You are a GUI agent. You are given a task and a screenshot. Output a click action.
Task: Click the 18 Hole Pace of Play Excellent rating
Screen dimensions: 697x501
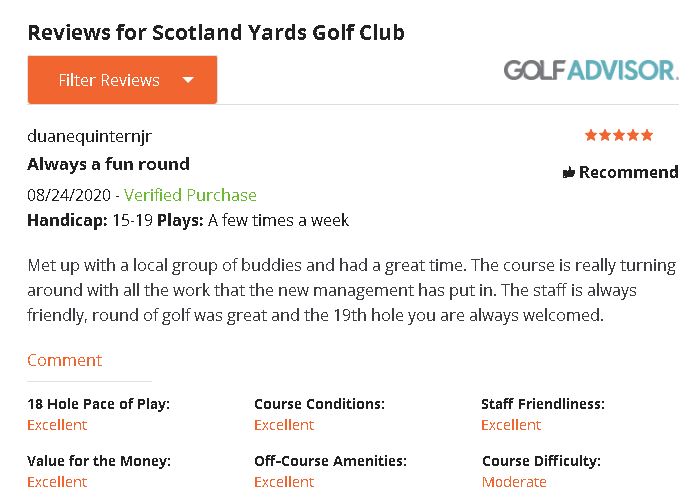[x=57, y=425]
